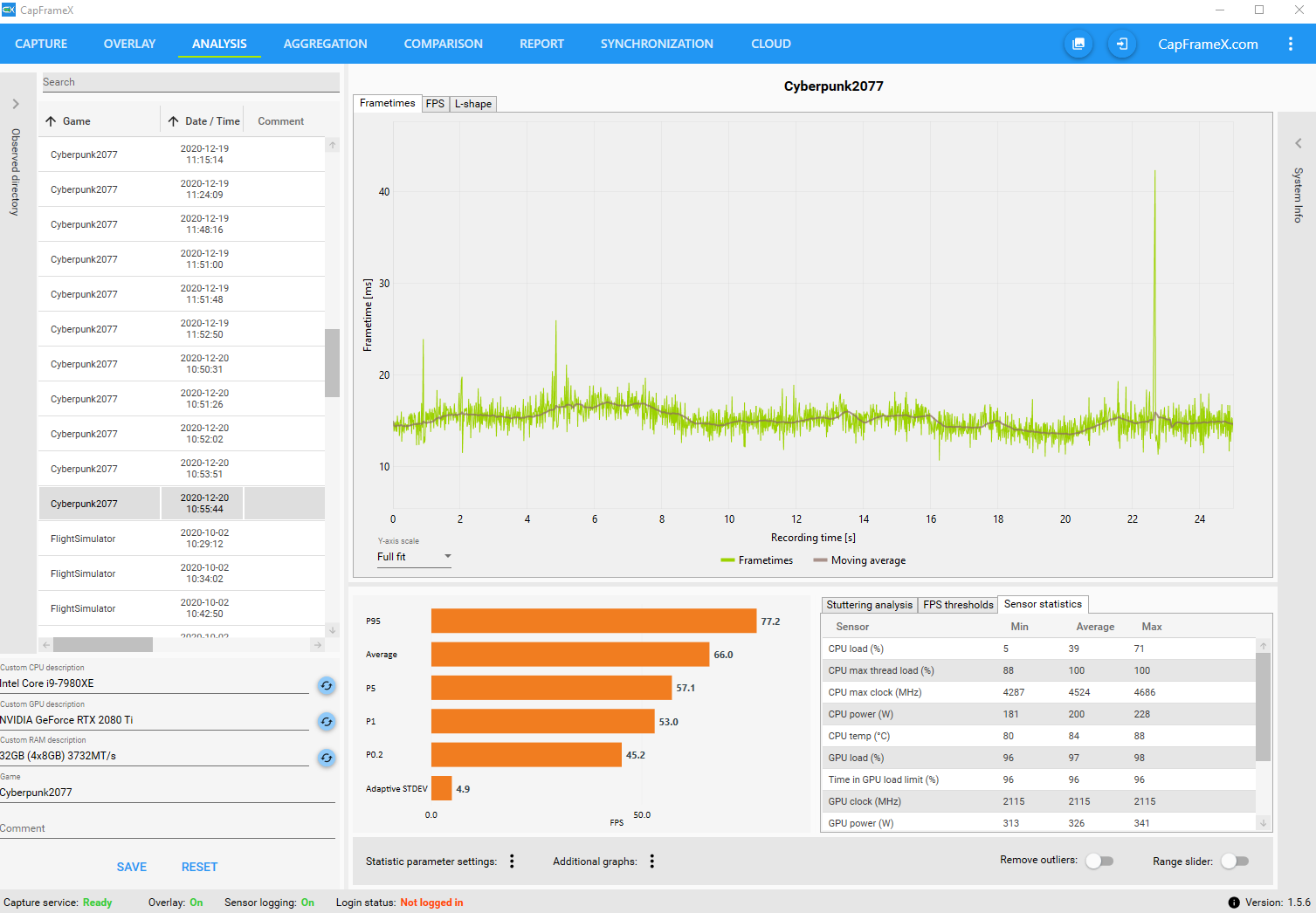Open the three-dot overflow menu in header
Viewport: 1316px width, 913px height.
1291,44
